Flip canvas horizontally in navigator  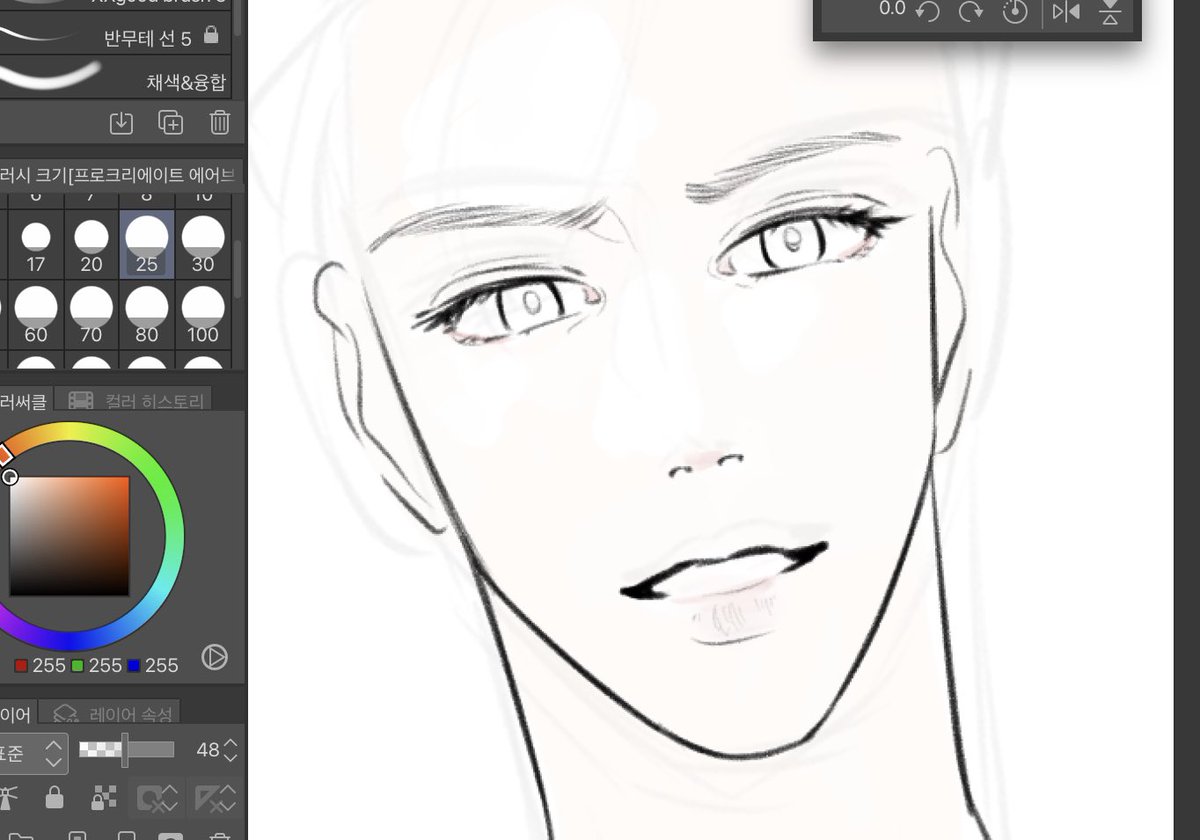(x=1066, y=12)
